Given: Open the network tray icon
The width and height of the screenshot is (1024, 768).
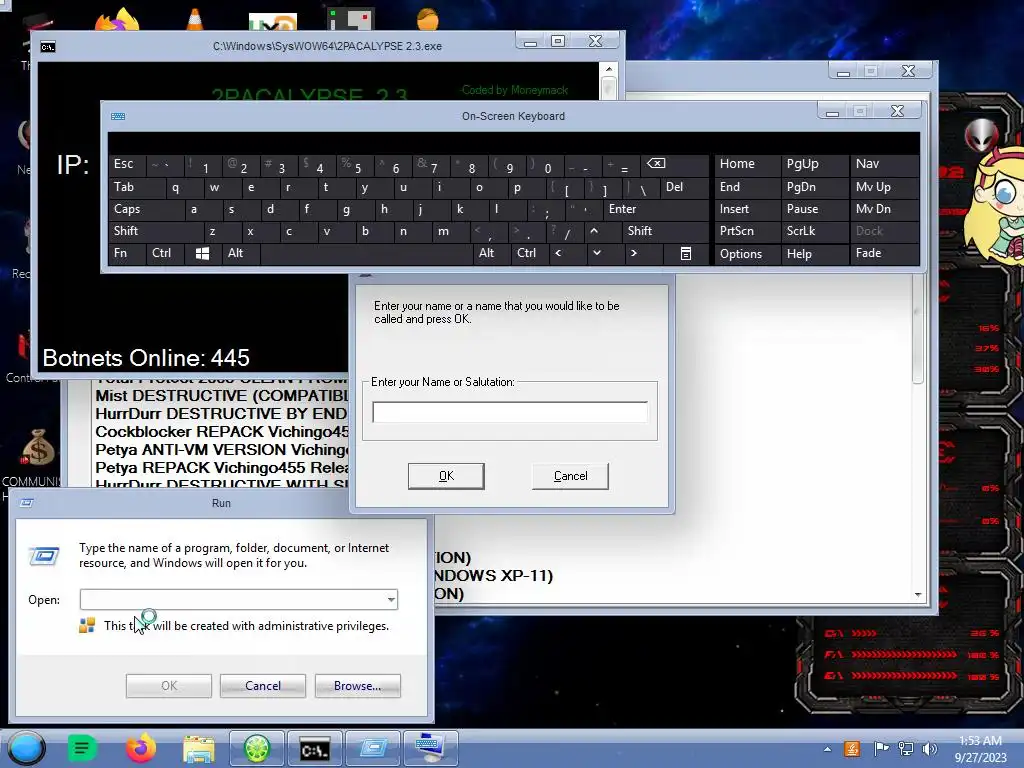Looking at the screenshot, I should [906, 749].
